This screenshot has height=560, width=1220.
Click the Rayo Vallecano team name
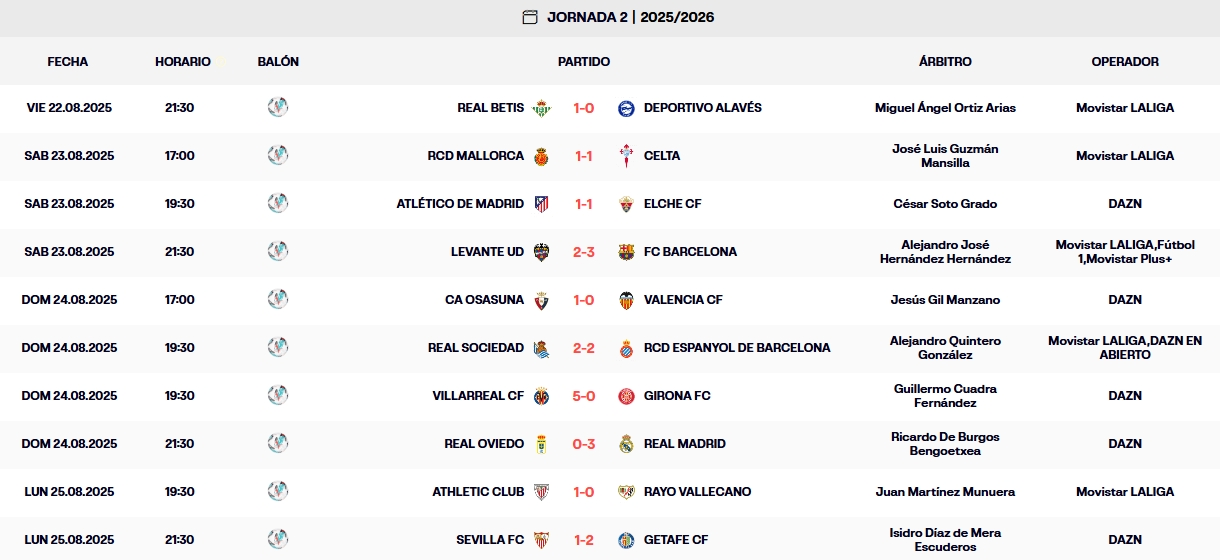(x=697, y=492)
